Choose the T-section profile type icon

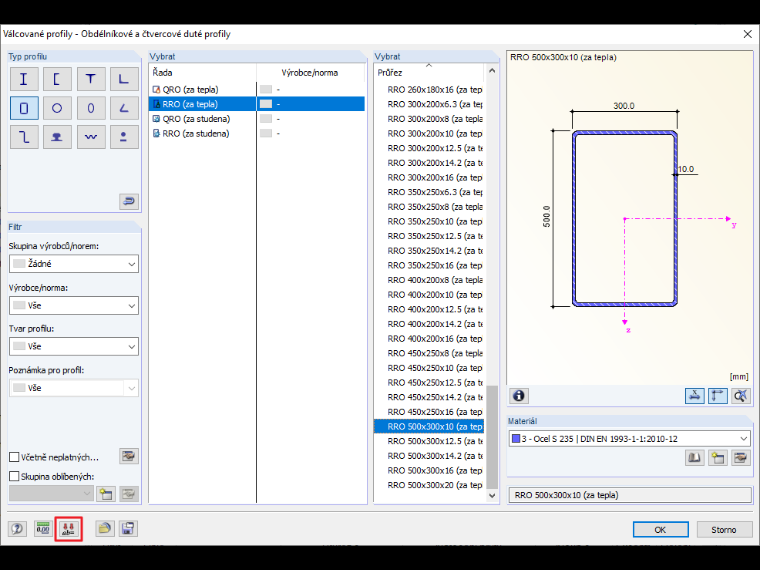[x=91, y=79]
